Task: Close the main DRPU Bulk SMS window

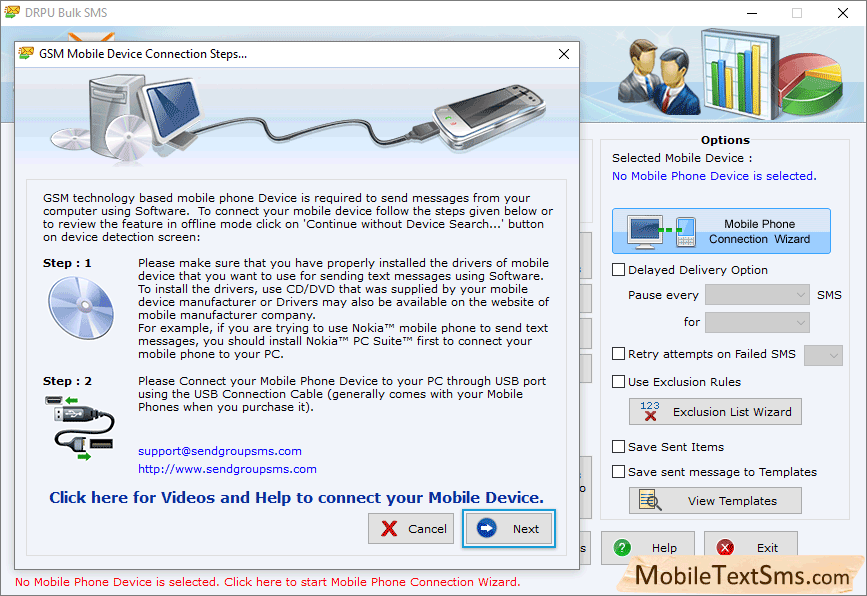Action: [843, 13]
